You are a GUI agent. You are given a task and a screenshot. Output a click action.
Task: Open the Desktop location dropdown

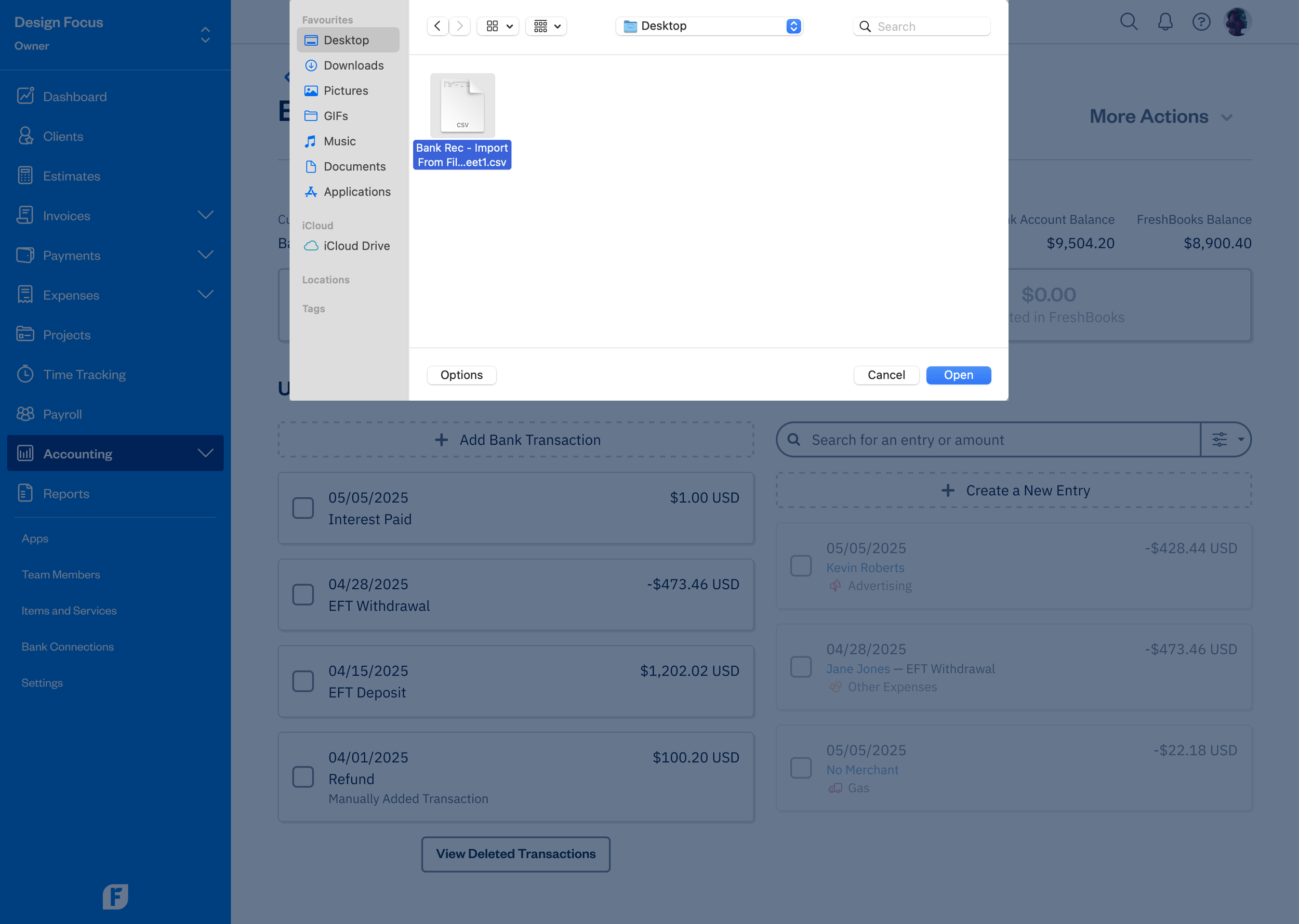(x=709, y=25)
